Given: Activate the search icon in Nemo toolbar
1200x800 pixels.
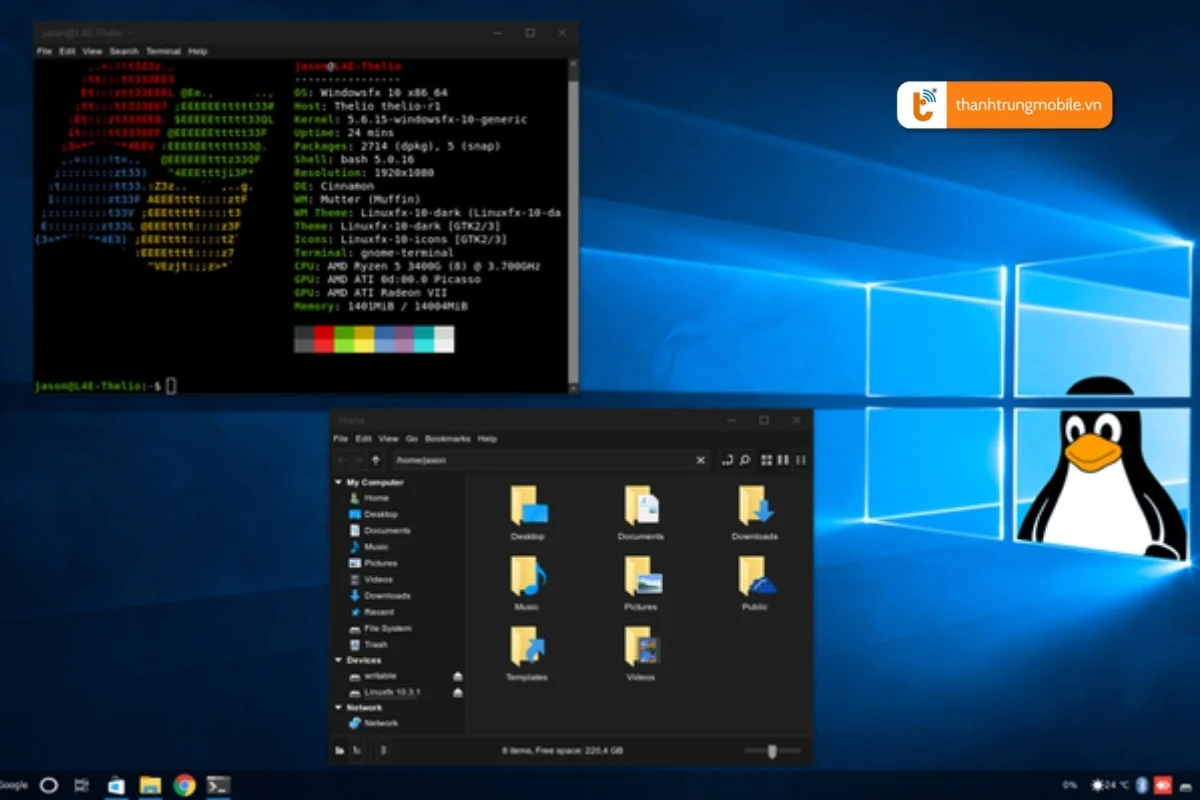Looking at the screenshot, I should pyautogui.click(x=745, y=460).
